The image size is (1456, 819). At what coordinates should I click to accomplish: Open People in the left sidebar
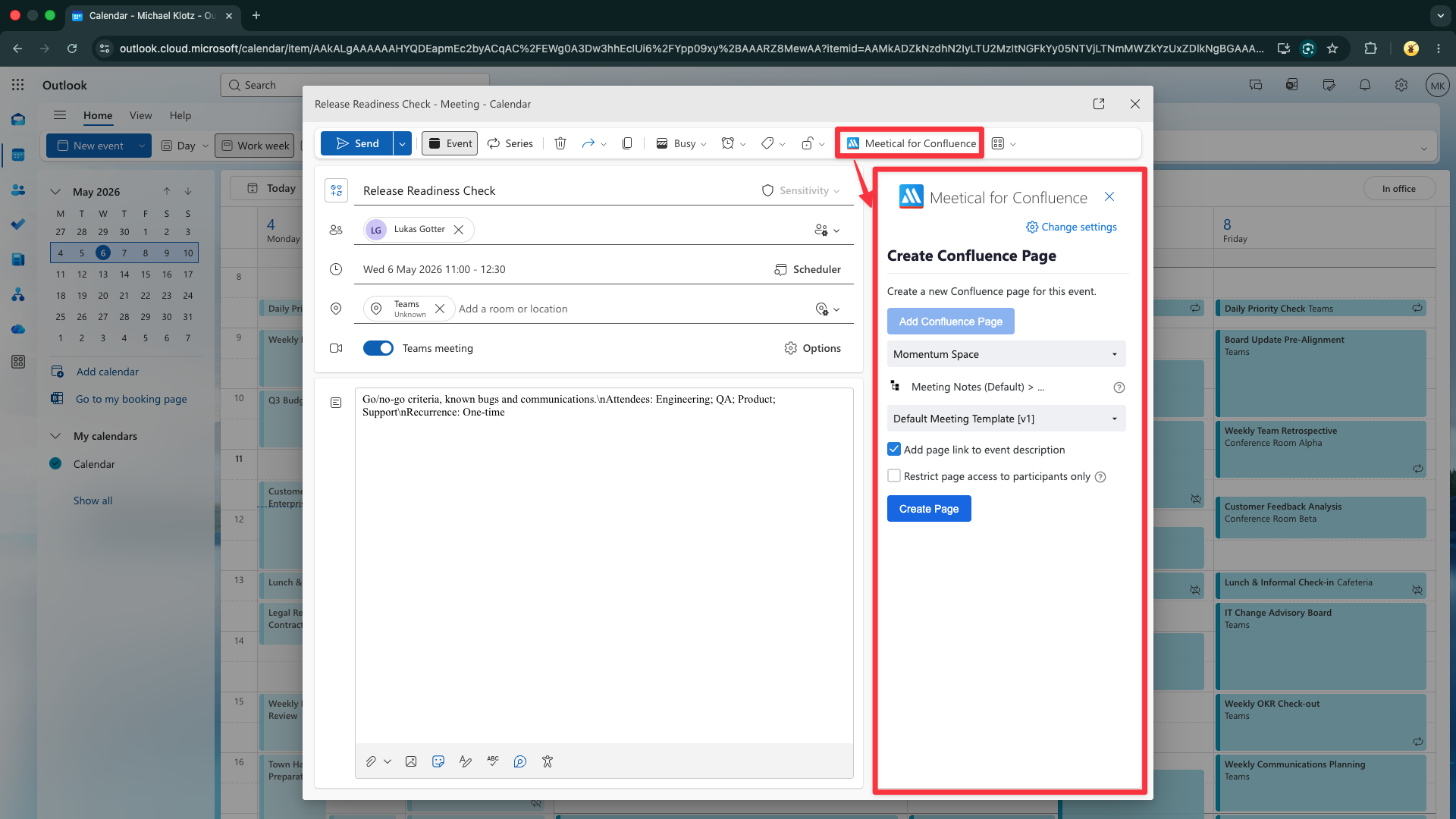pos(18,190)
